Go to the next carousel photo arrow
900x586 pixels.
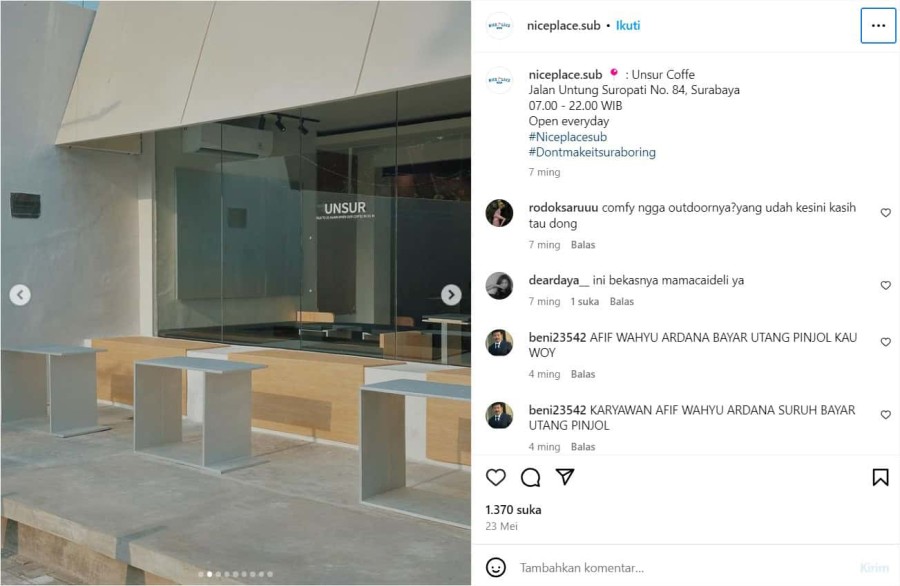pyautogui.click(x=451, y=294)
